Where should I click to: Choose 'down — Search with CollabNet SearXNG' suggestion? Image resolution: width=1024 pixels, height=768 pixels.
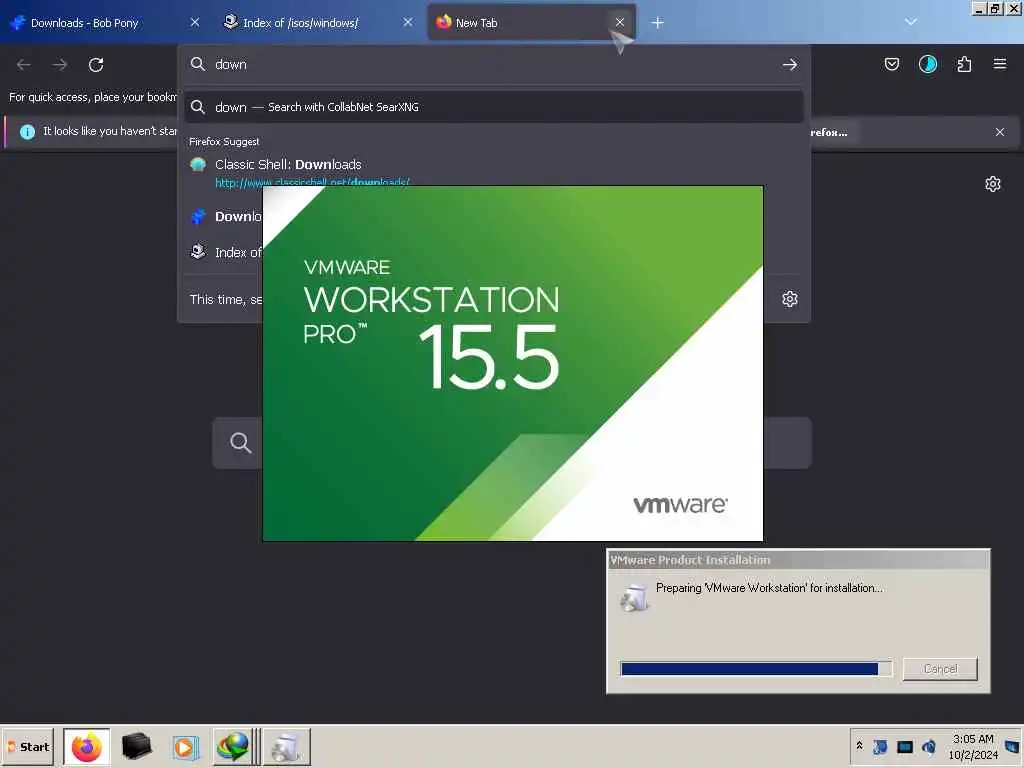494,107
